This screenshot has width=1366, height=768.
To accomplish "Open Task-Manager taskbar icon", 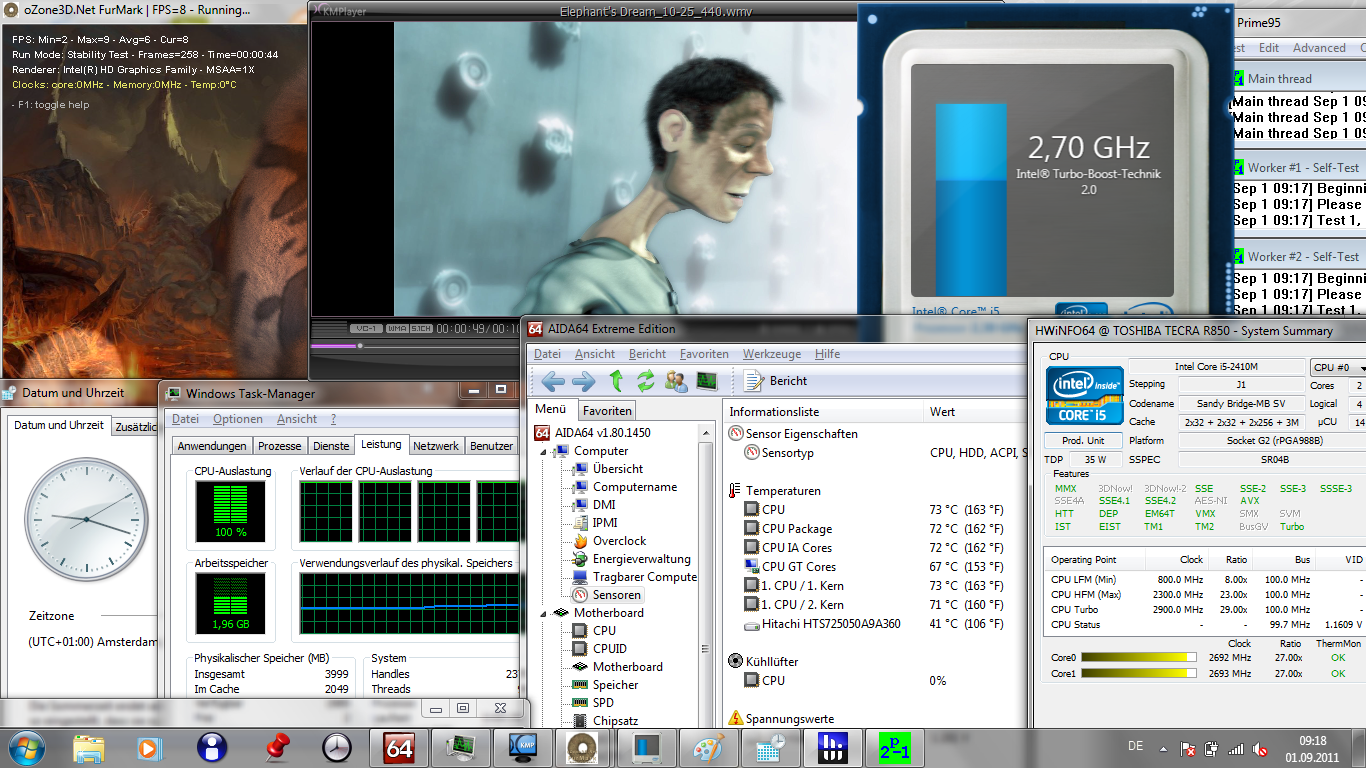I will [461, 747].
